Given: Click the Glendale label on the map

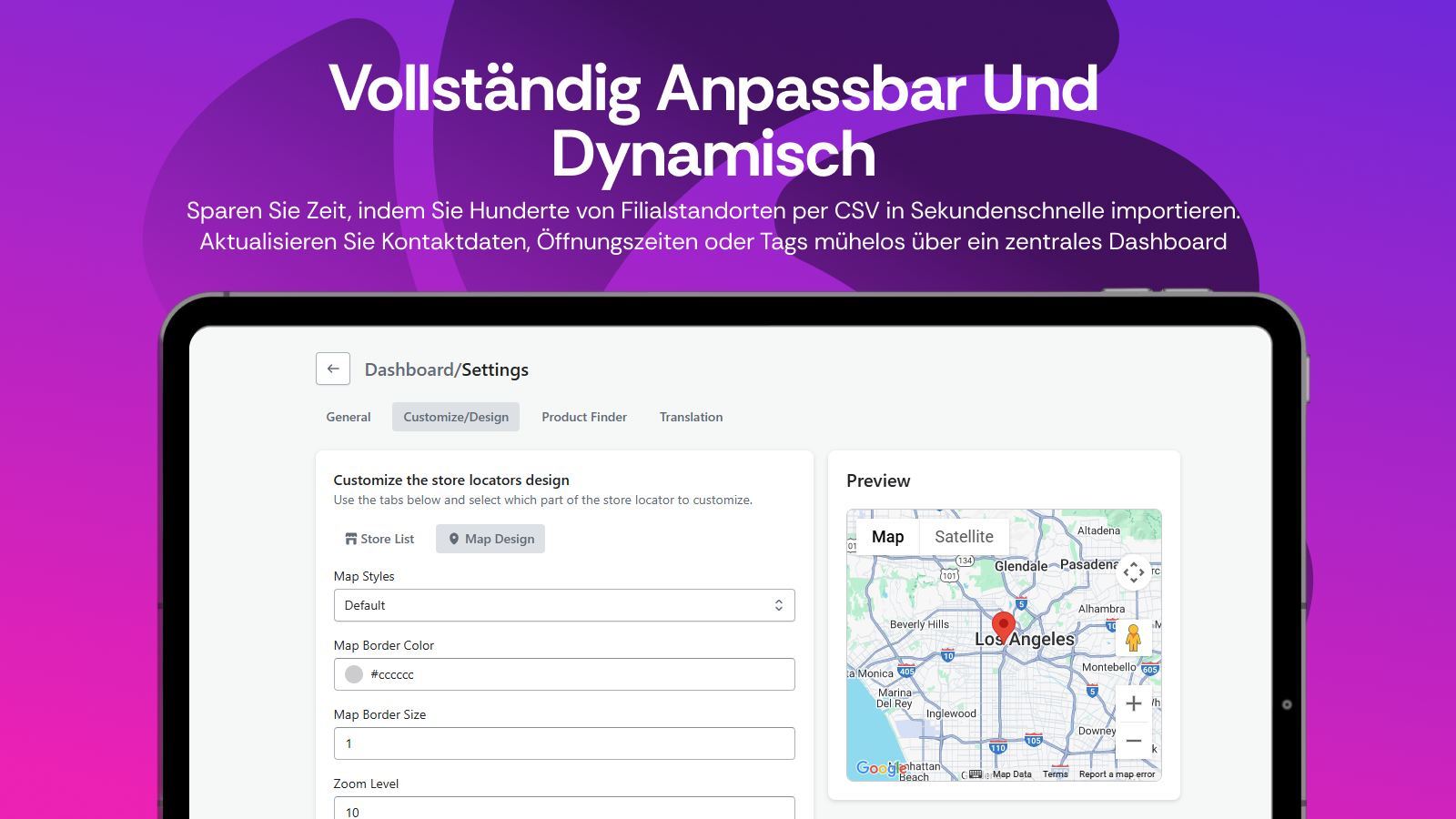Looking at the screenshot, I should 1021,566.
